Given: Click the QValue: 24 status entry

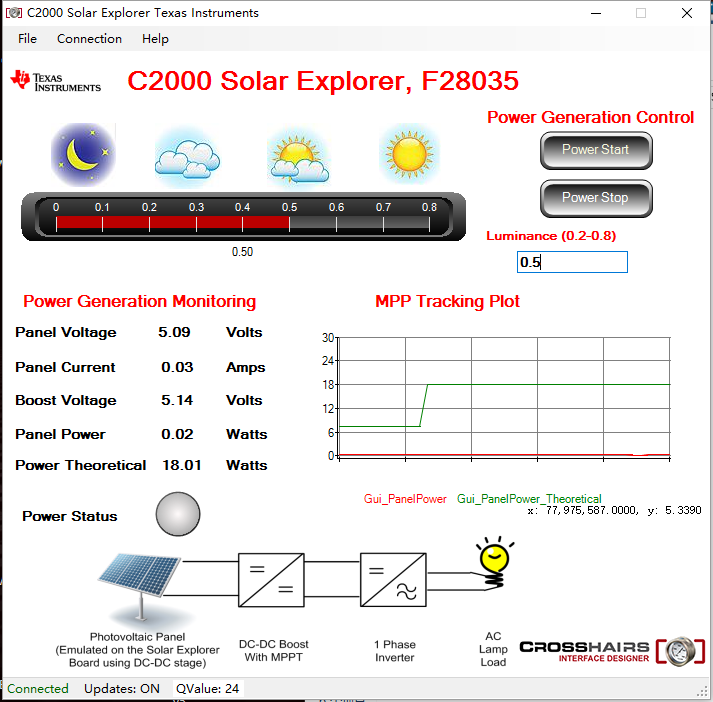Looking at the screenshot, I should coord(207,688).
